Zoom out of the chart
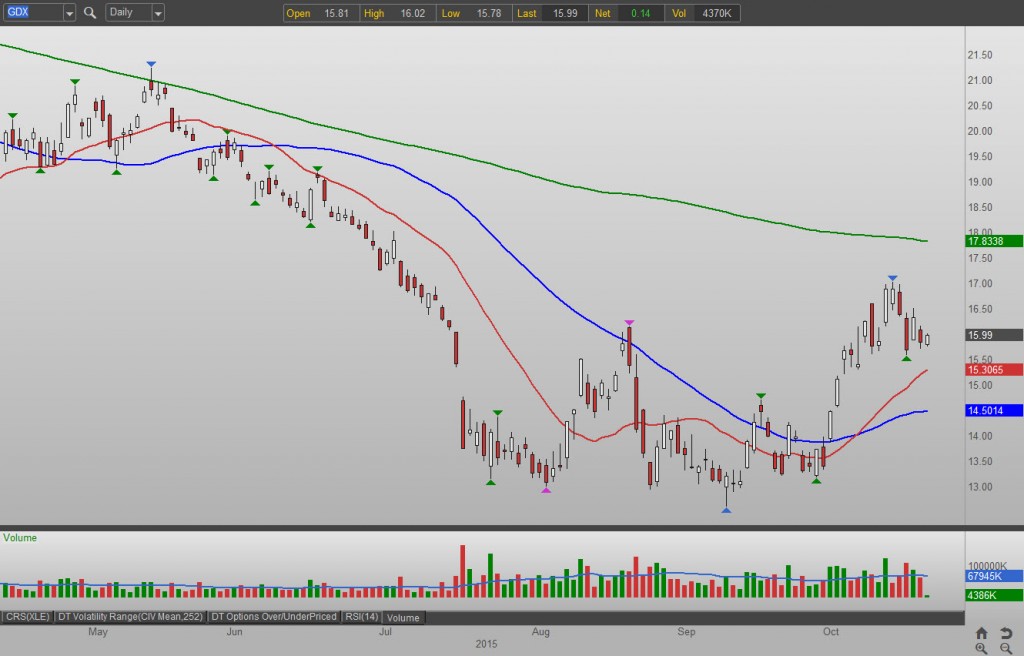The image size is (1024, 656). (x=1006, y=648)
